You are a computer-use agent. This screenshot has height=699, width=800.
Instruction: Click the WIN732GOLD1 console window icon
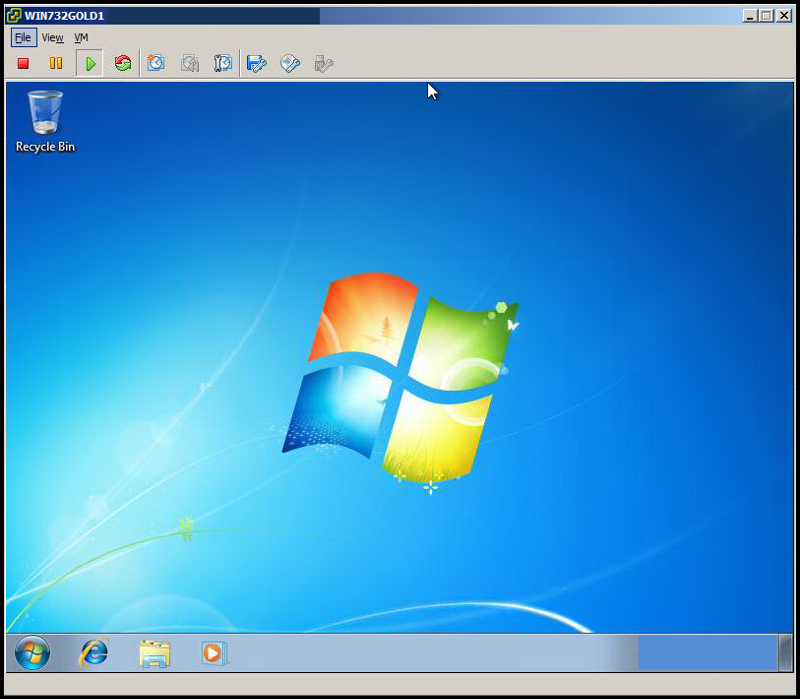click(14, 15)
